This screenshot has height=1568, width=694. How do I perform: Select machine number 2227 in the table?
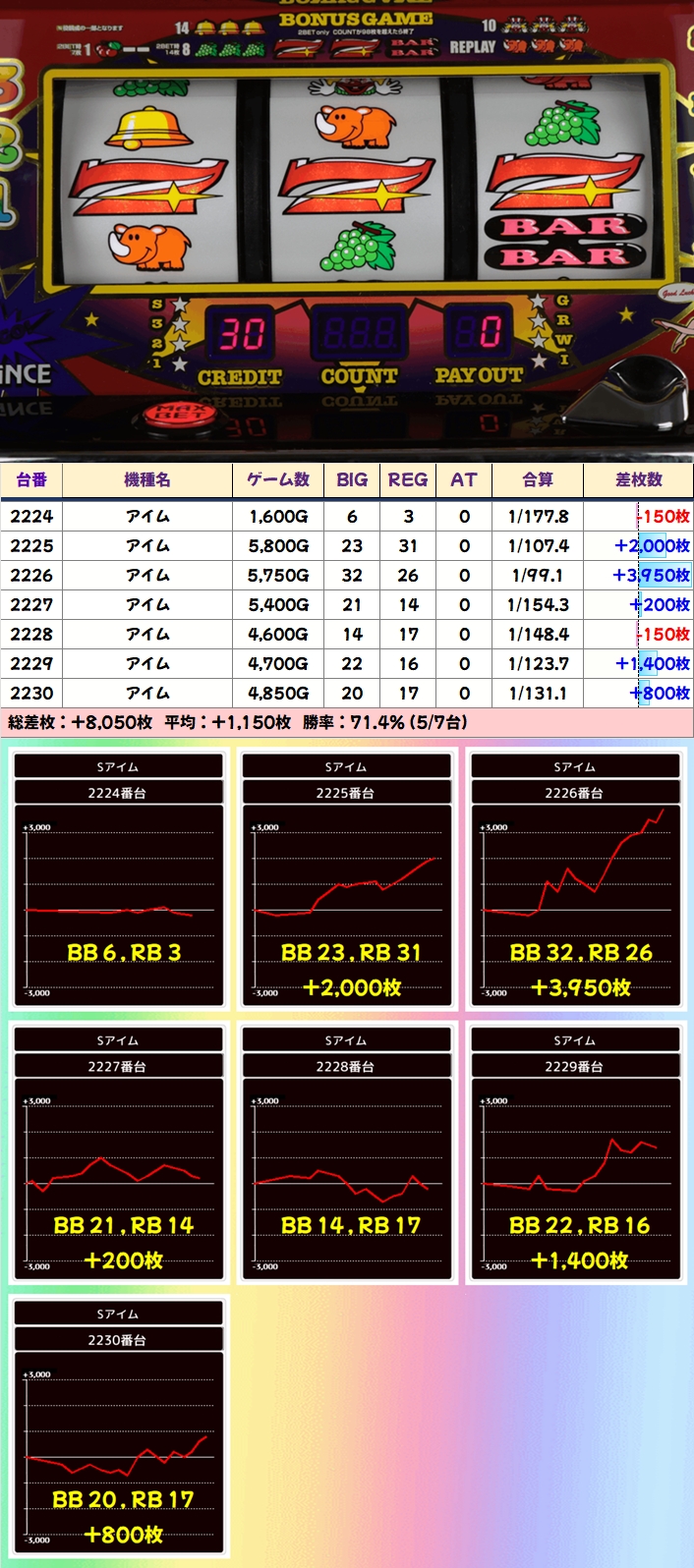[x=31, y=604]
